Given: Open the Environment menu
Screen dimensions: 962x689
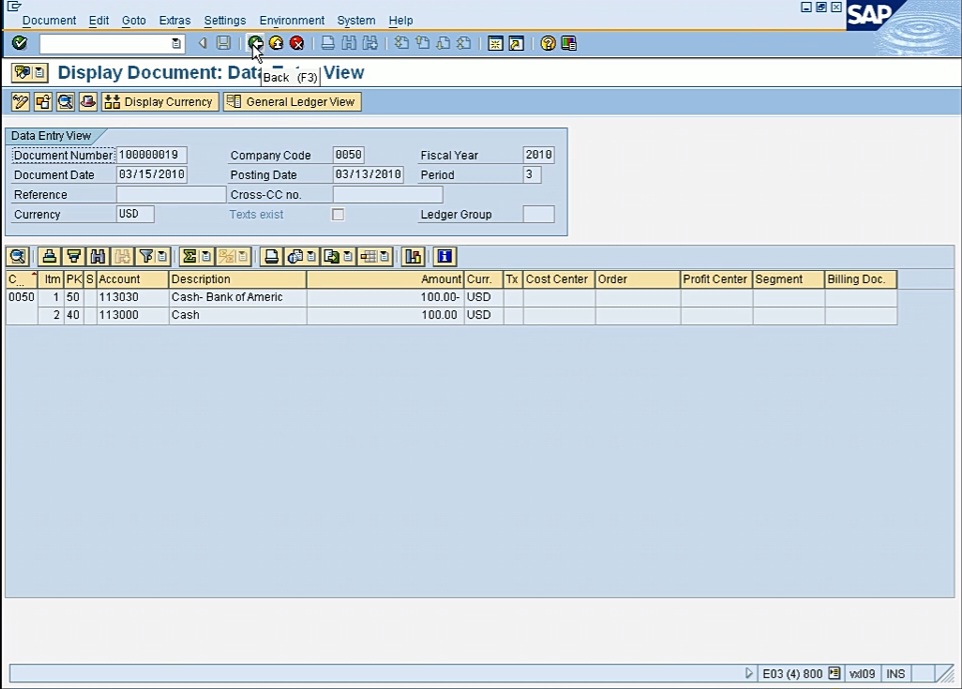Looking at the screenshot, I should click(x=292, y=20).
